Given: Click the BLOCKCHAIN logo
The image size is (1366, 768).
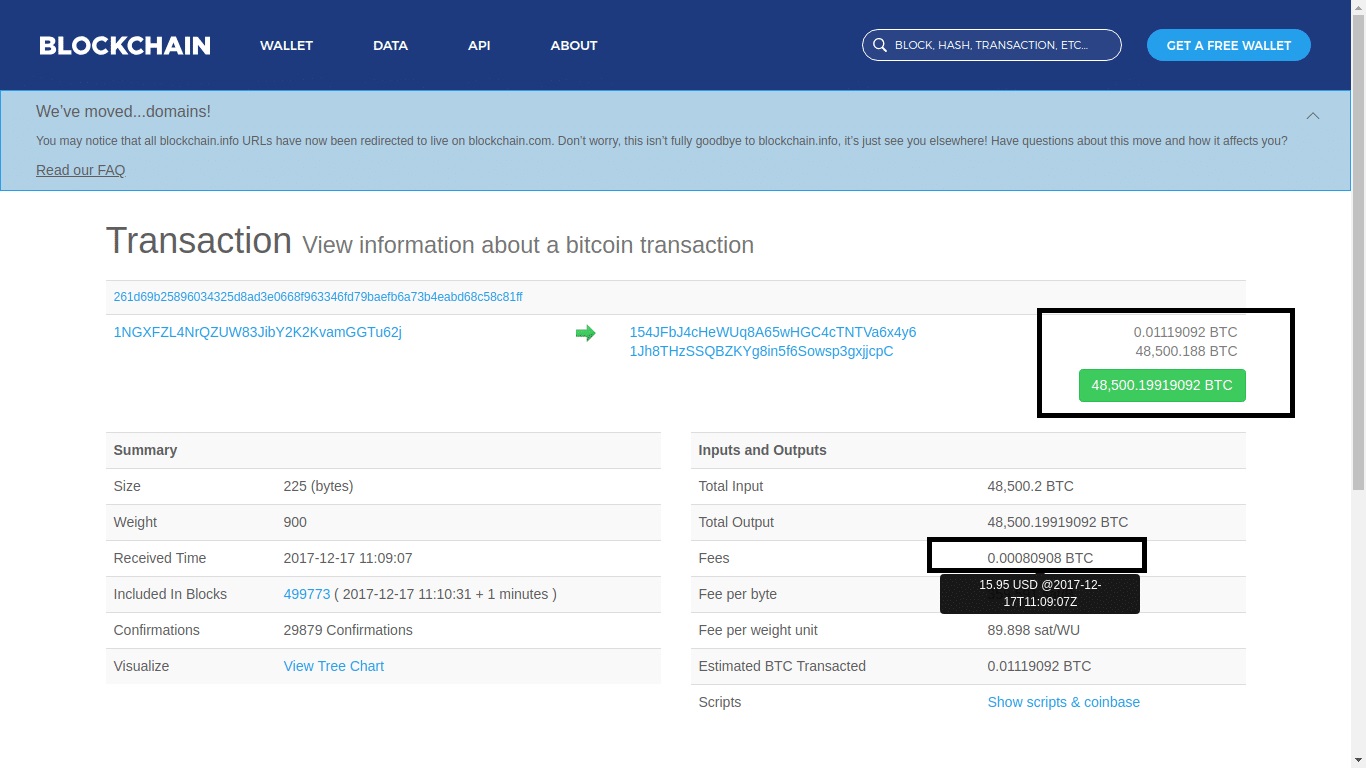Looking at the screenshot, I should pos(125,45).
